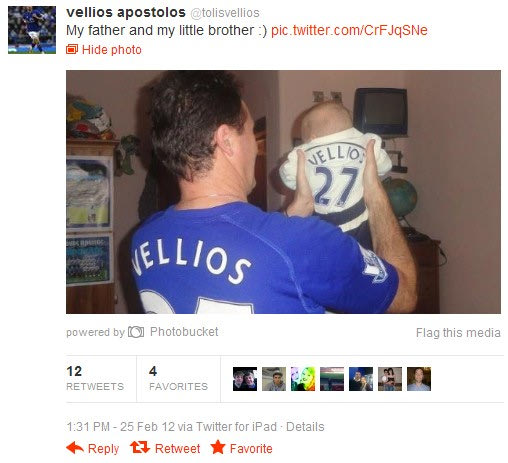View the 4 Favorites list
508x463 pixels.
click(178, 379)
